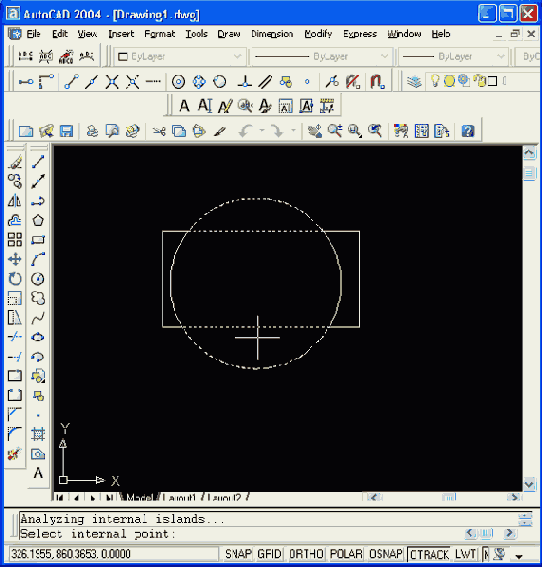
Task: Click the Snap to Center icon
Action: tap(178, 82)
